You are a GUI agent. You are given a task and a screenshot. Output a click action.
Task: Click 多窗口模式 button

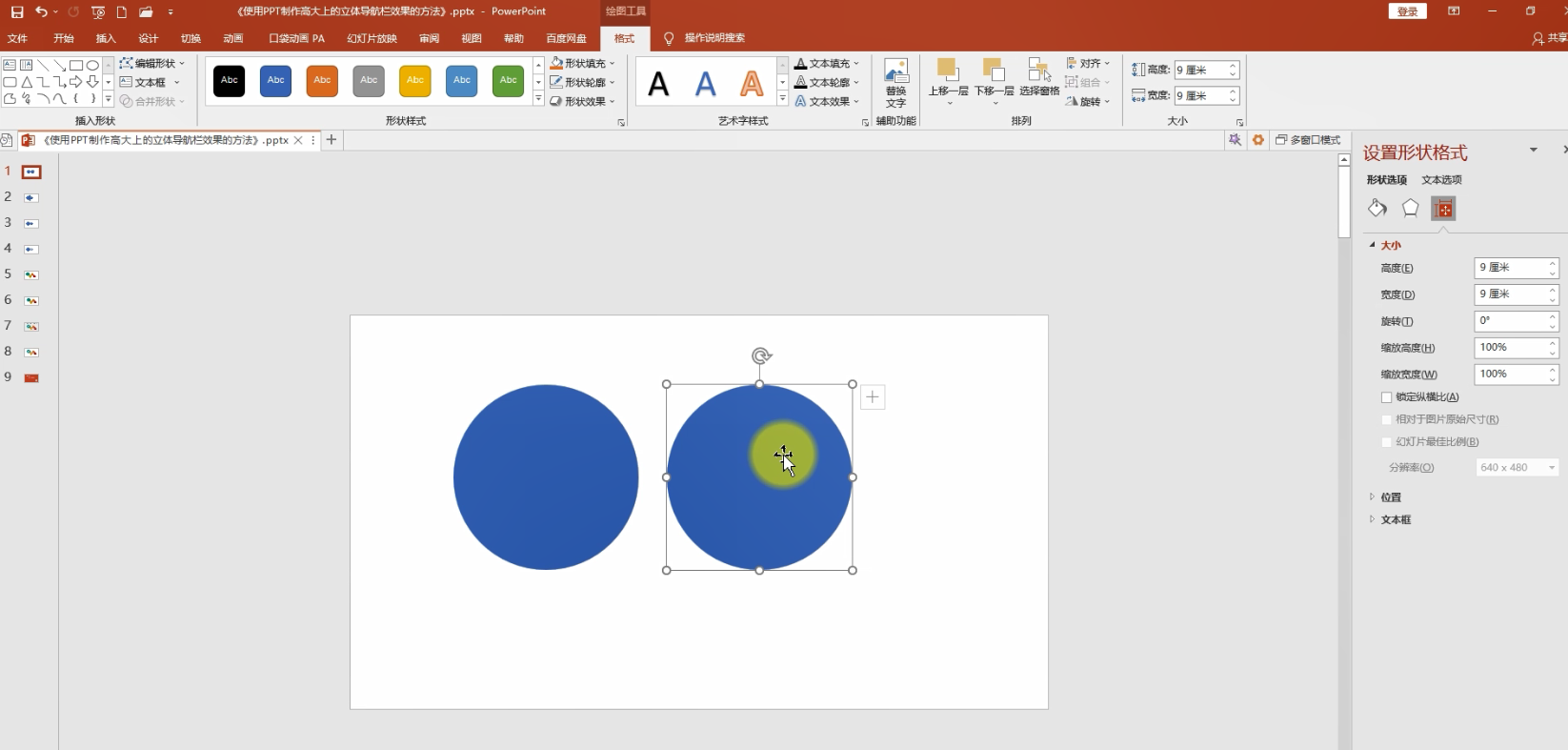pyautogui.click(x=1308, y=140)
